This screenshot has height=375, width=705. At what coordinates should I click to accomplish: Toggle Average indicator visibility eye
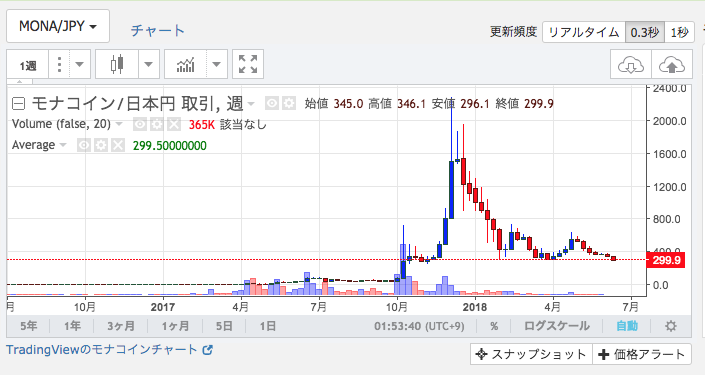[x=84, y=145]
